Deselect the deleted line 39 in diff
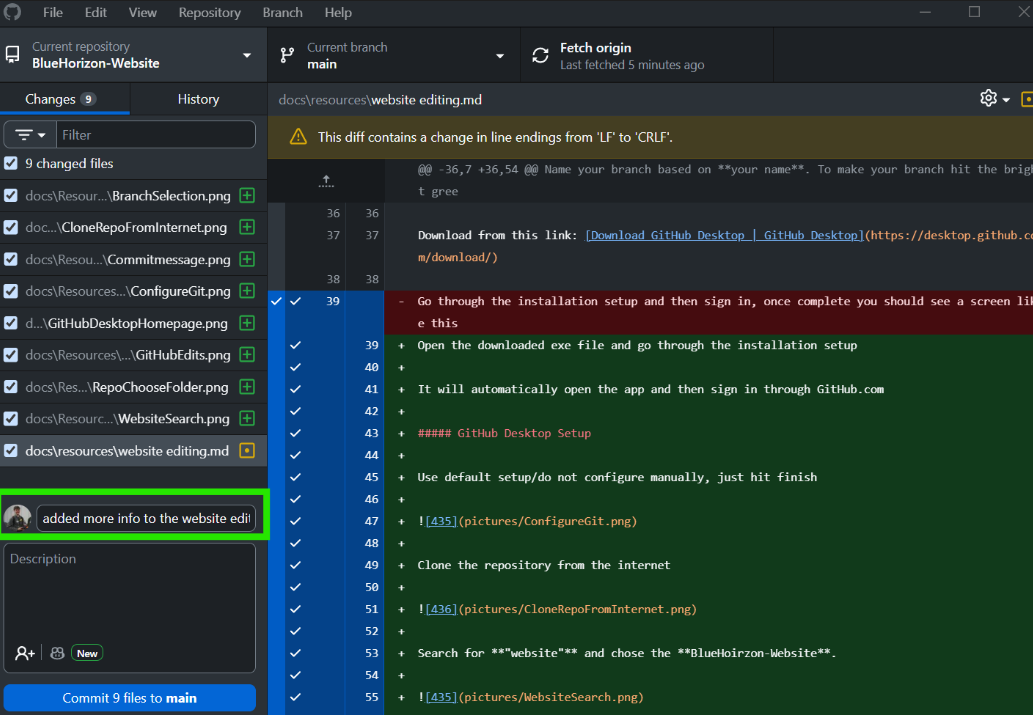 point(296,301)
